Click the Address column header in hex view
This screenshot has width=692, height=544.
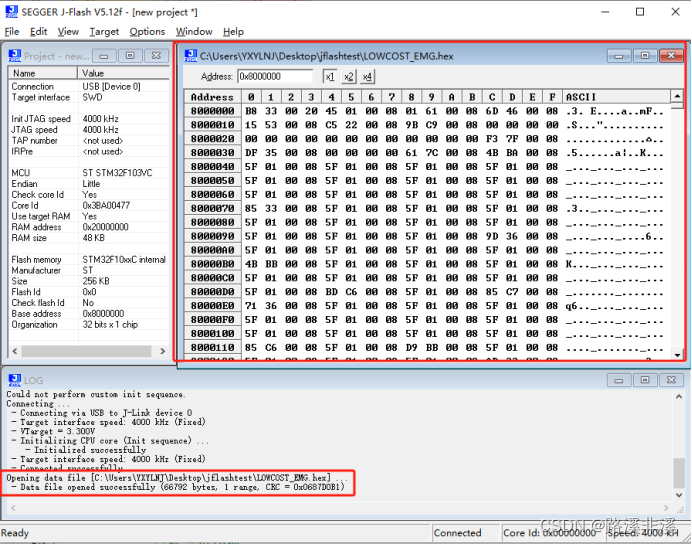pyautogui.click(x=213, y=97)
